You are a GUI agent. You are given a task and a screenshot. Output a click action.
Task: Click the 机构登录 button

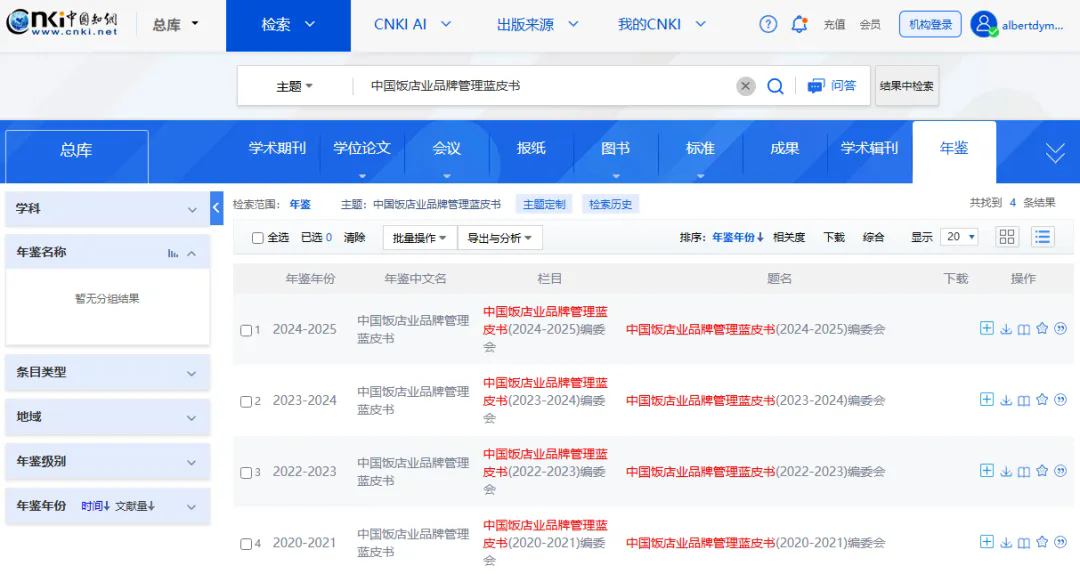pyautogui.click(x=930, y=25)
